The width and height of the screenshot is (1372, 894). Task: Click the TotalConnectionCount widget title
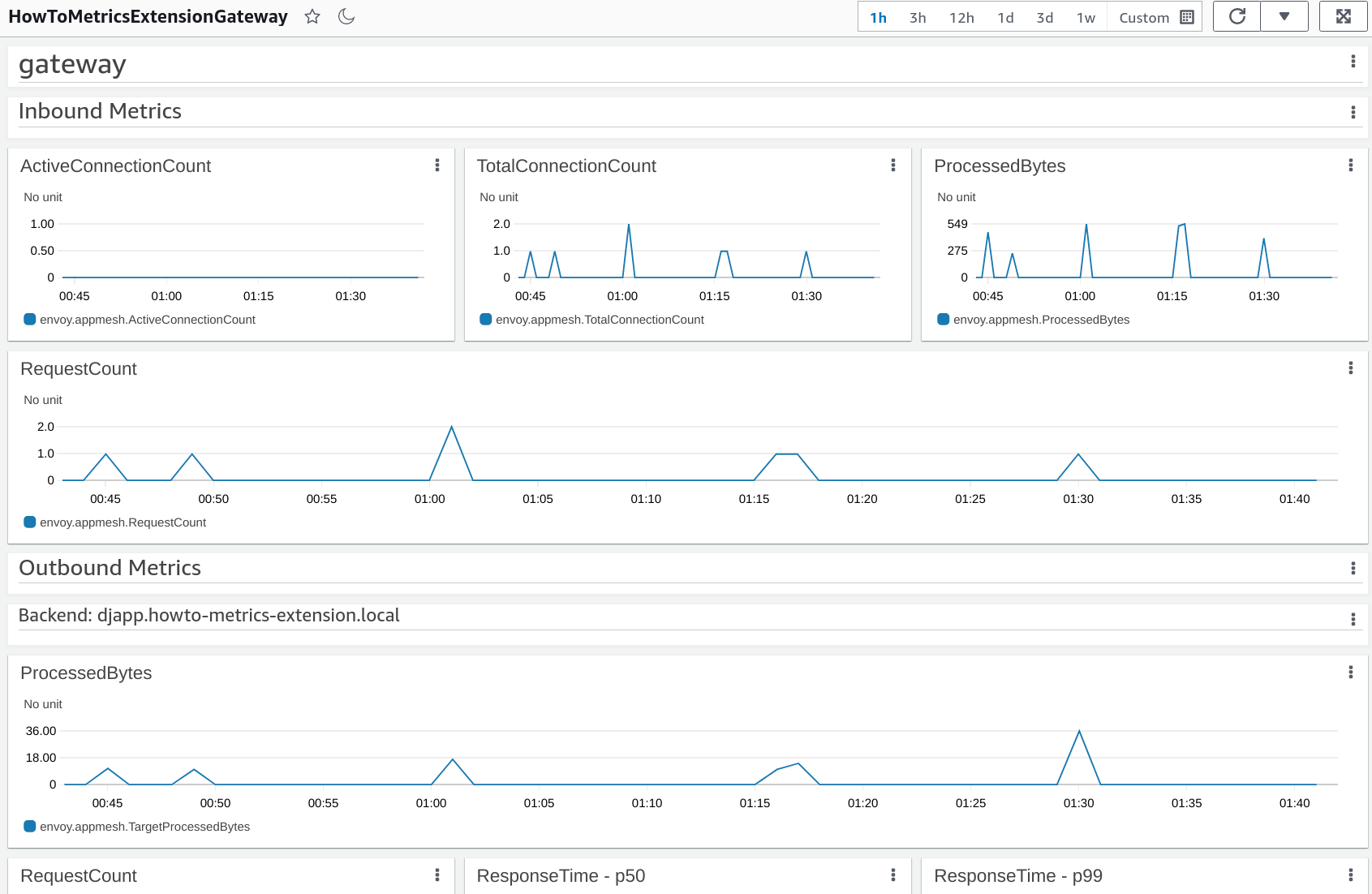coord(566,165)
